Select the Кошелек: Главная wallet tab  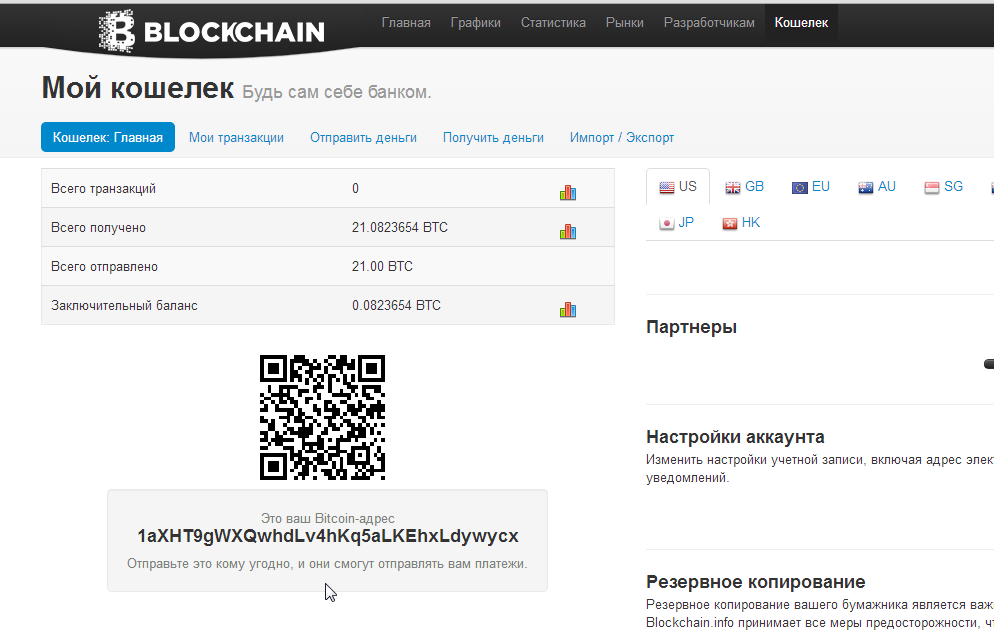(108, 137)
